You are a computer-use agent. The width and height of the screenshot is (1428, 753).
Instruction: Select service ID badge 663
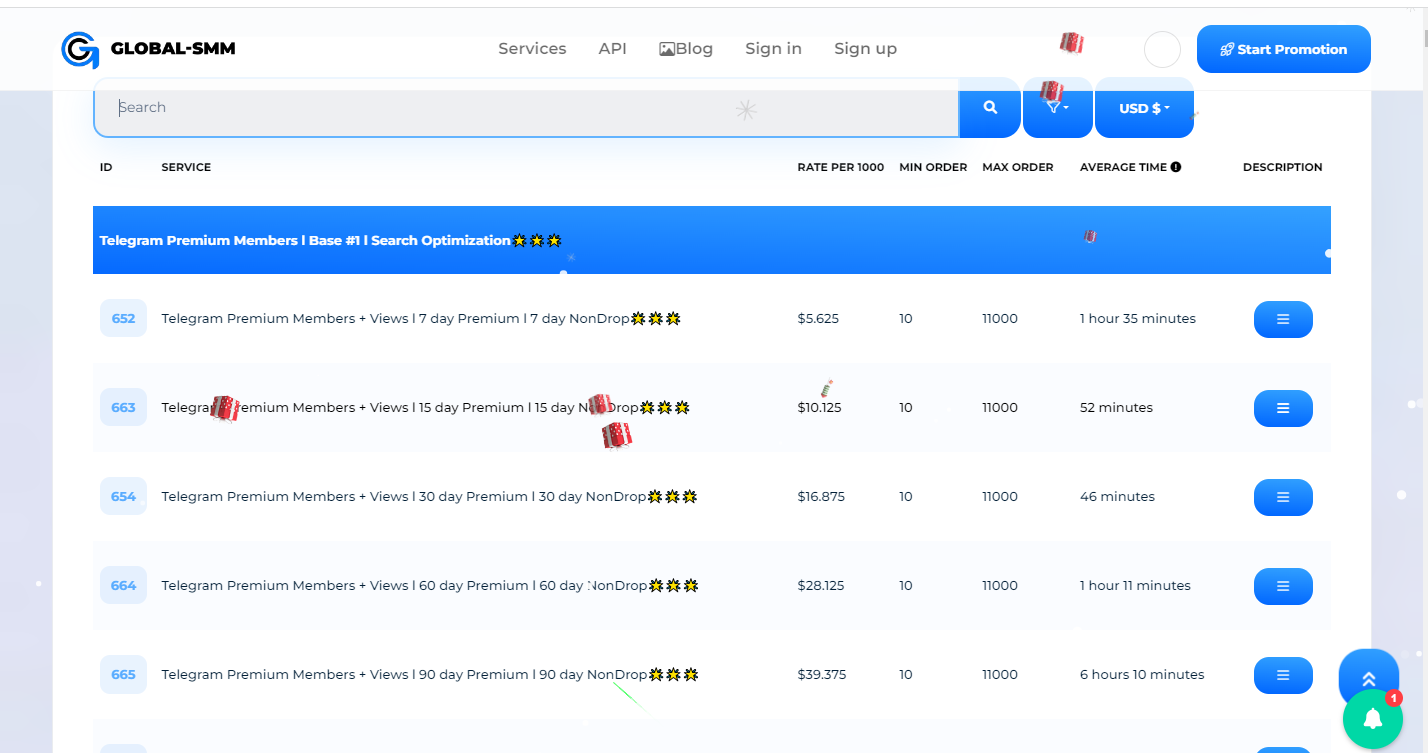coord(123,408)
